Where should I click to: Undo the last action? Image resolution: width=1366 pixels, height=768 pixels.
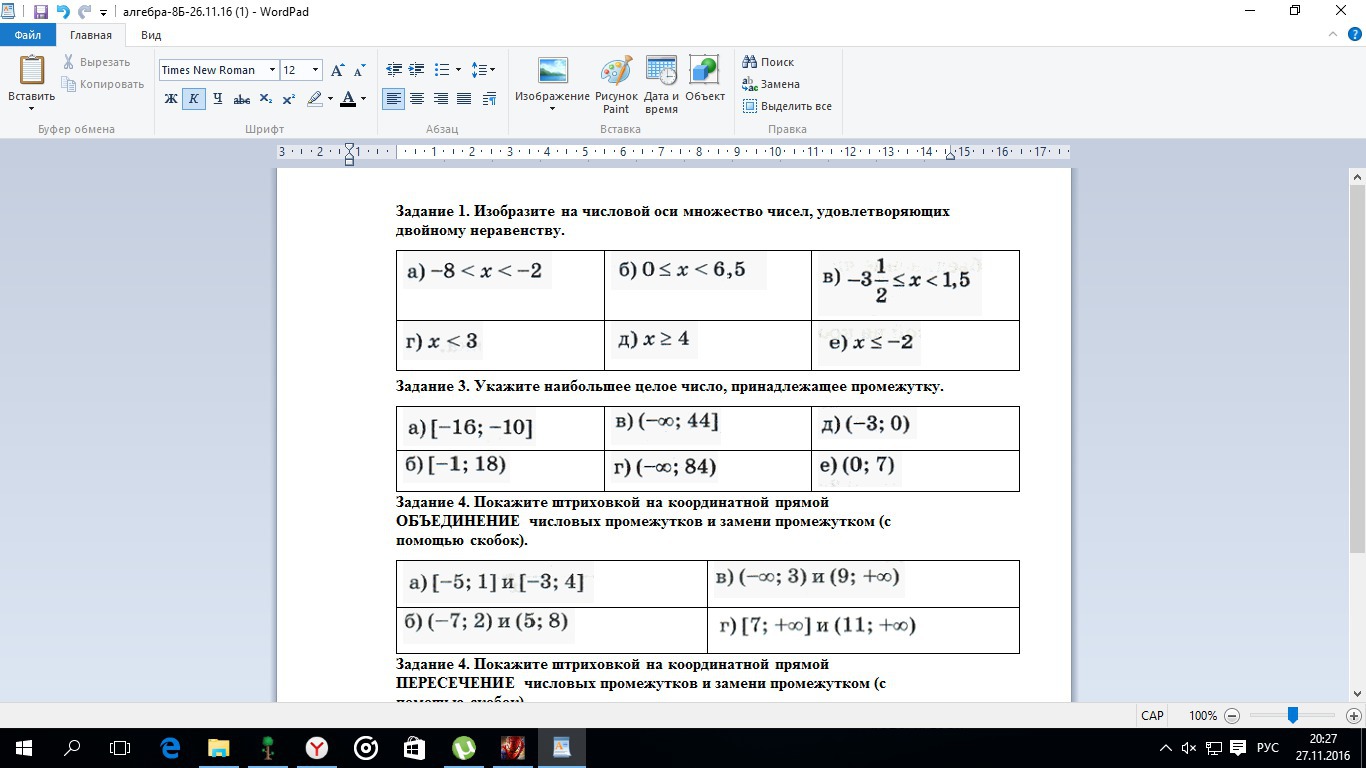click(x=63, y=12)
